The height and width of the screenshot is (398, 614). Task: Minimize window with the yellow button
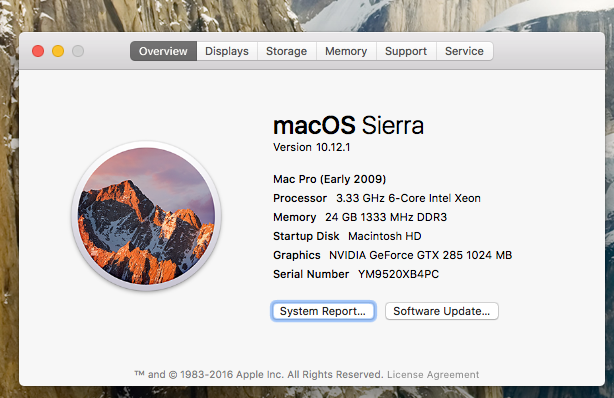58,51
